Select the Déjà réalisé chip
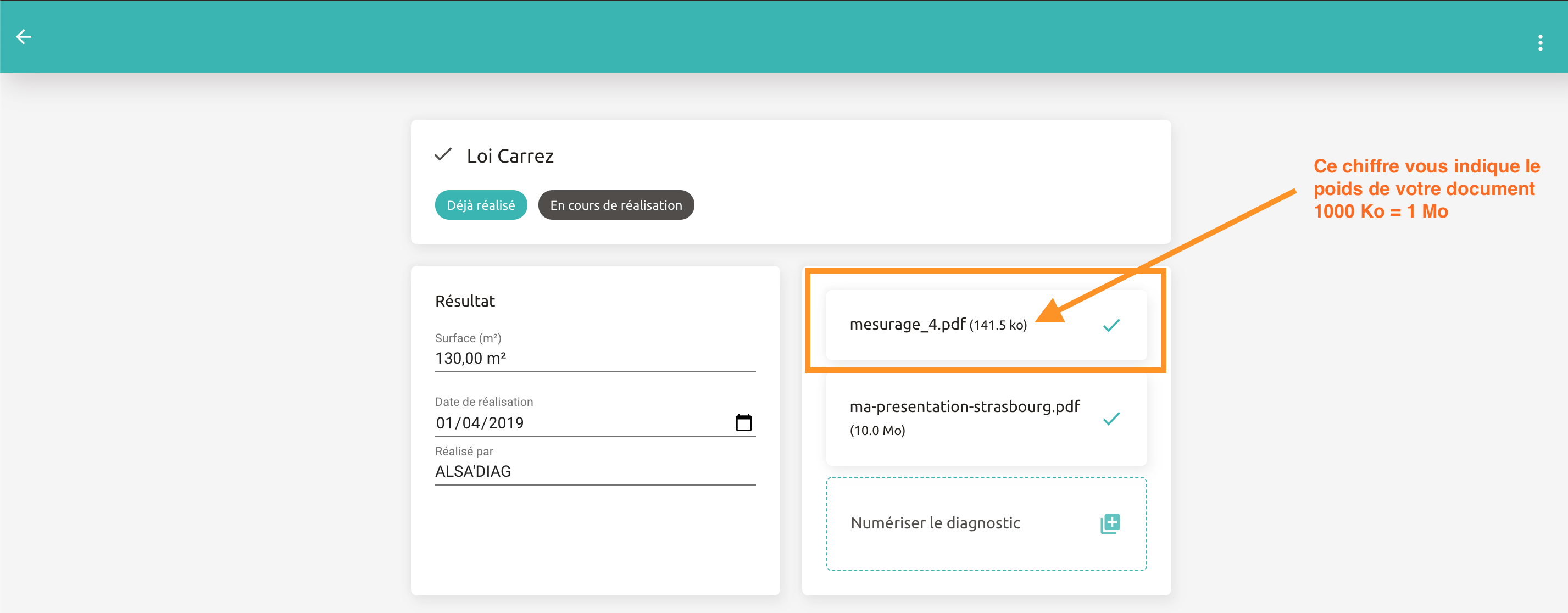This screenshot has width=1568, height=613. click(x=481, y=205)
